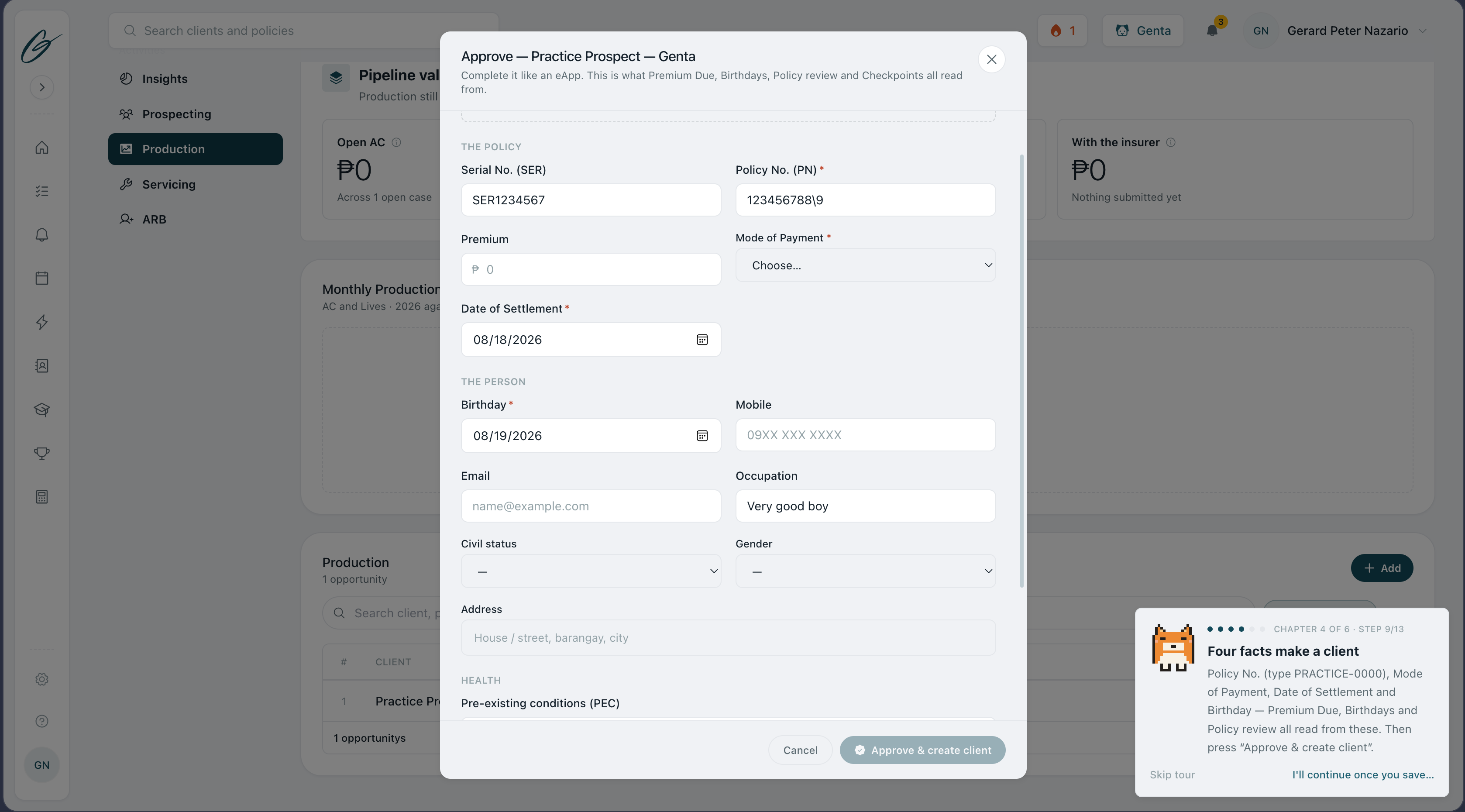1465x812 pixels.
Task: Click the GN avatar in the top bar
Action: click(x=1261, y=31)
